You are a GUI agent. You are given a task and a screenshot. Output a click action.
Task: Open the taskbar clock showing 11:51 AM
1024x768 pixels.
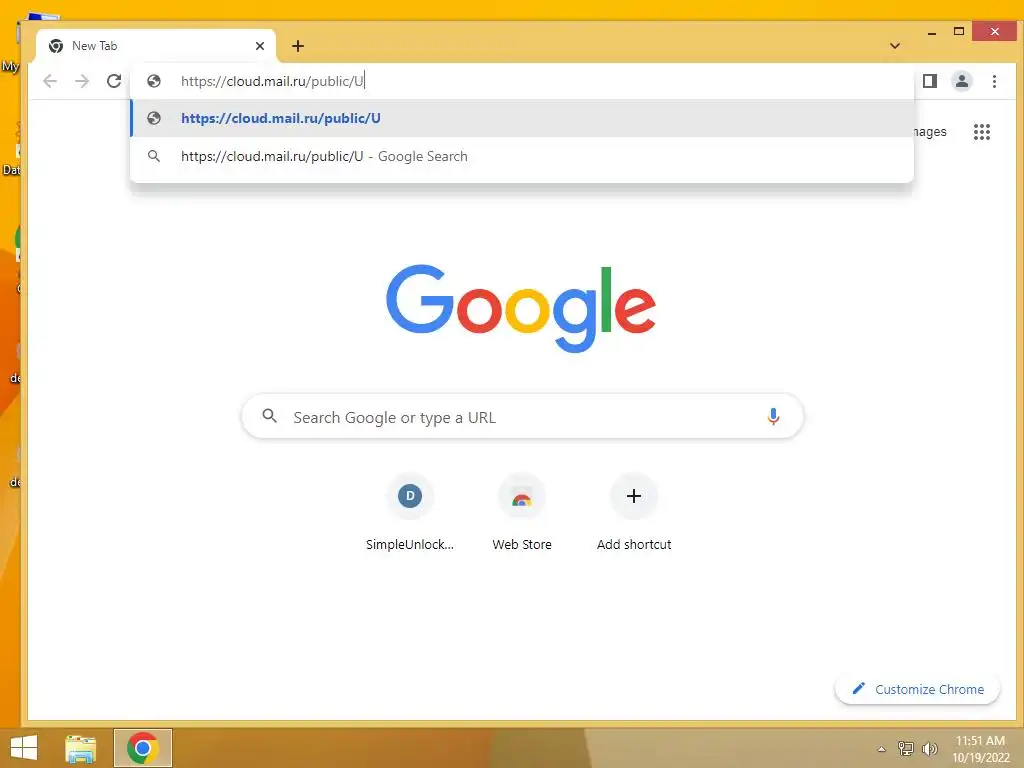[981, 749]
